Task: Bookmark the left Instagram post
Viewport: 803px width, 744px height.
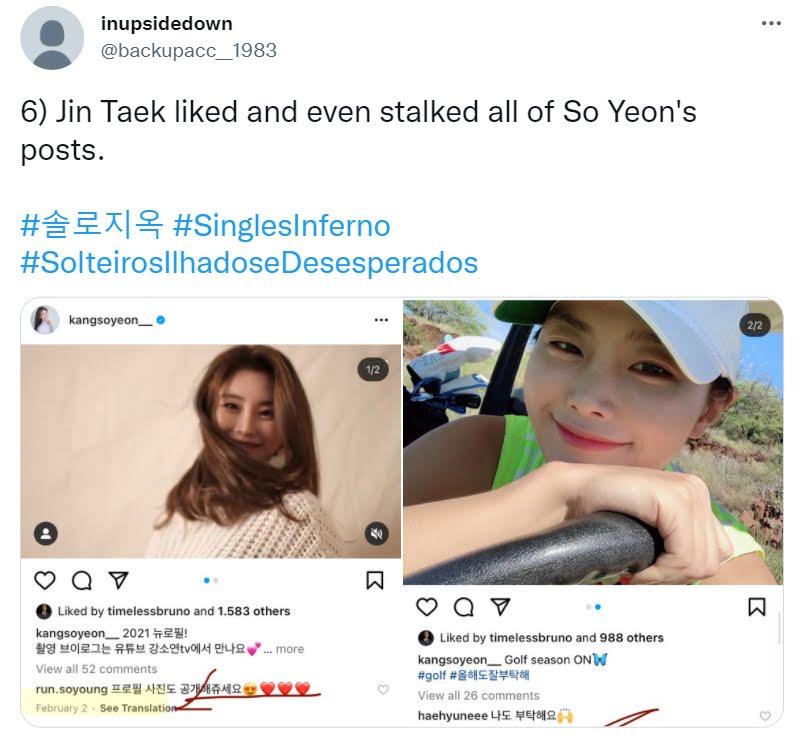Action: [x=375, y=580]
